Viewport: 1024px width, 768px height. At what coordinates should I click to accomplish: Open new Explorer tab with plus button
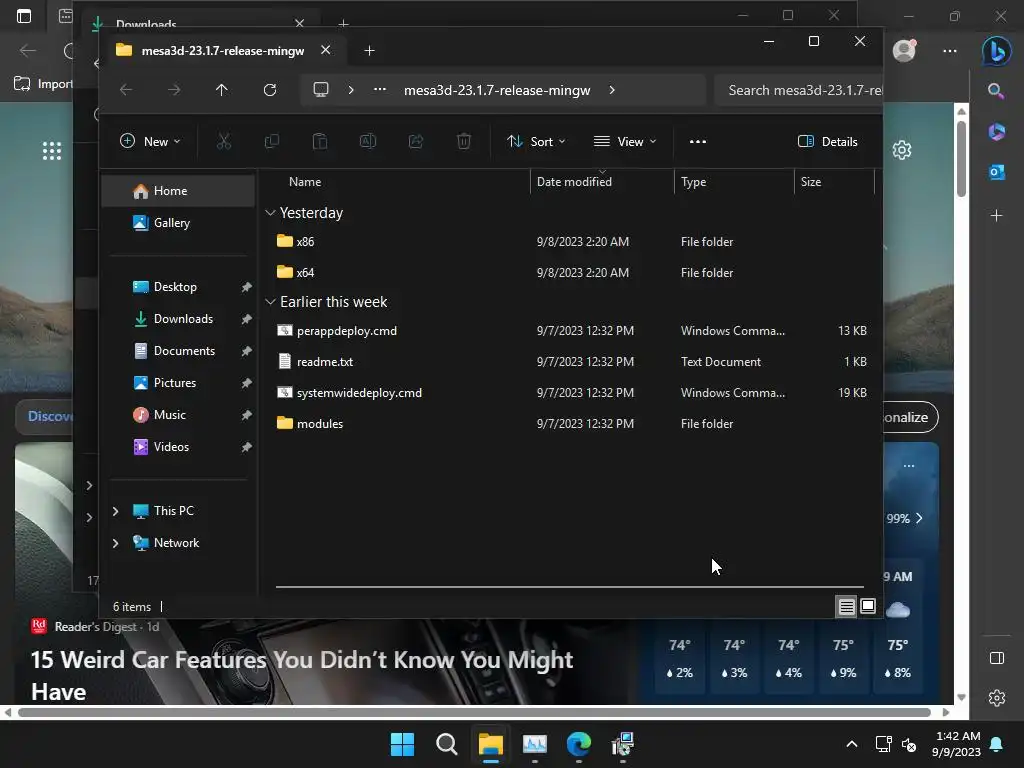point(369,50)
